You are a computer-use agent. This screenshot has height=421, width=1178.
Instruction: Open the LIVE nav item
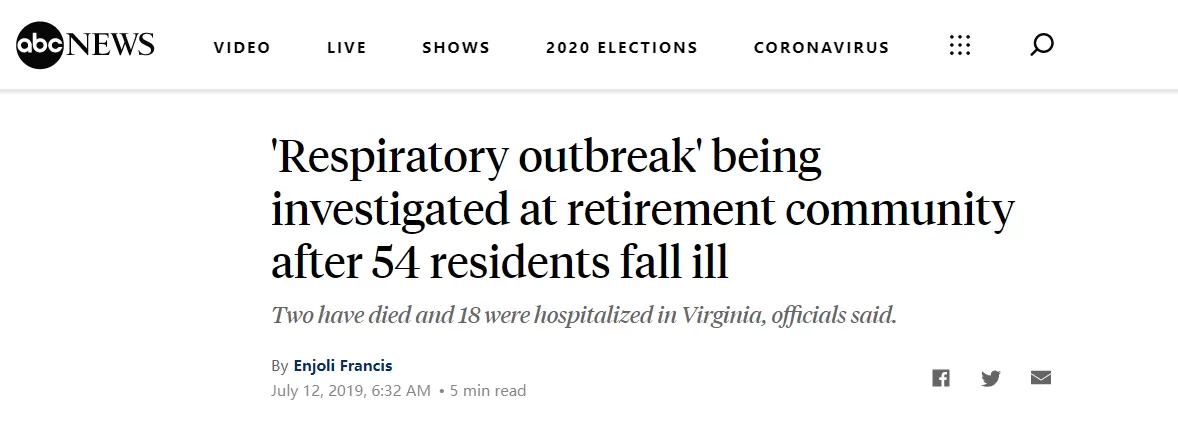346,47
